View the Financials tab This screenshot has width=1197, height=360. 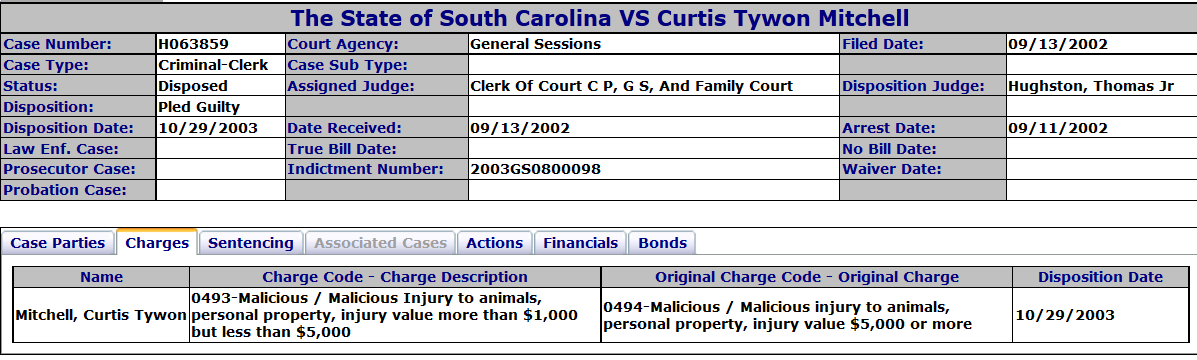580,243
